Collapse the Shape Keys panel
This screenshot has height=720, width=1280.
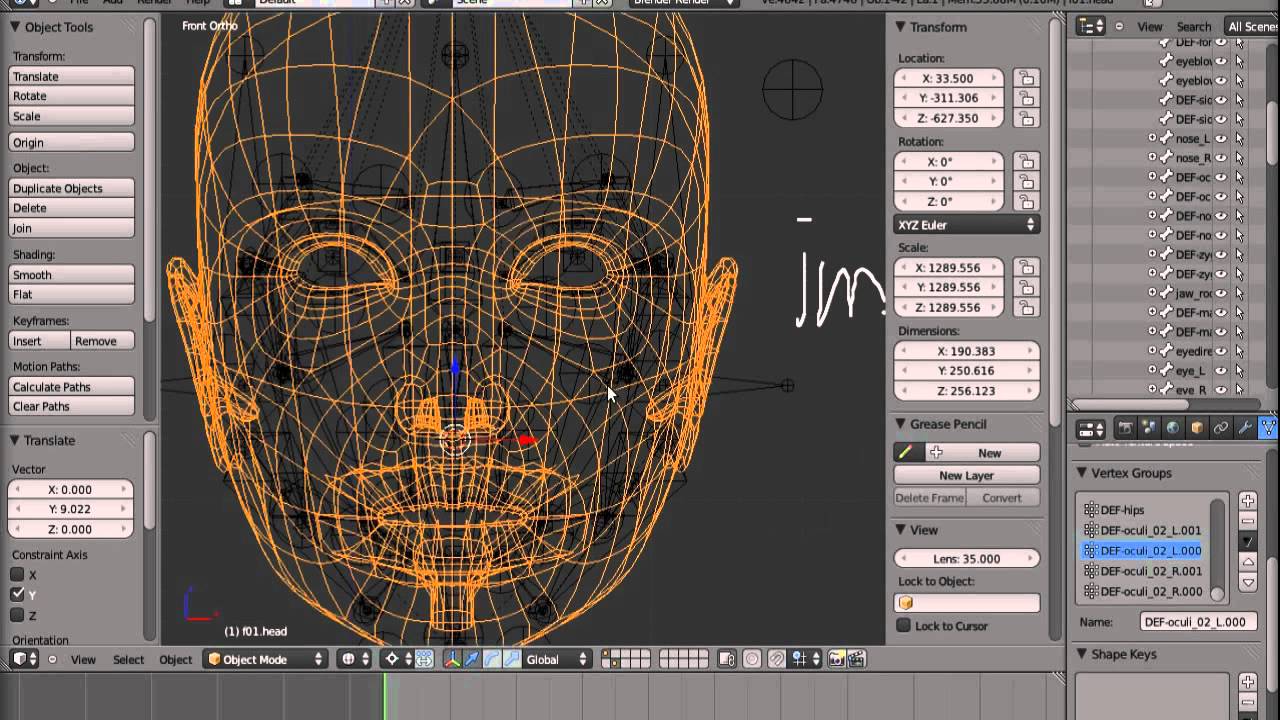[1081, 654]
